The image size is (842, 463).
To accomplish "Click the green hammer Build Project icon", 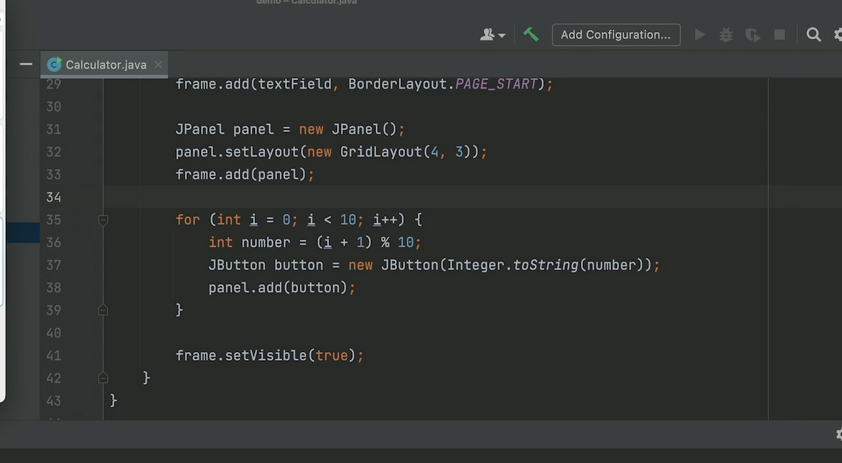I will click(531, 35).
